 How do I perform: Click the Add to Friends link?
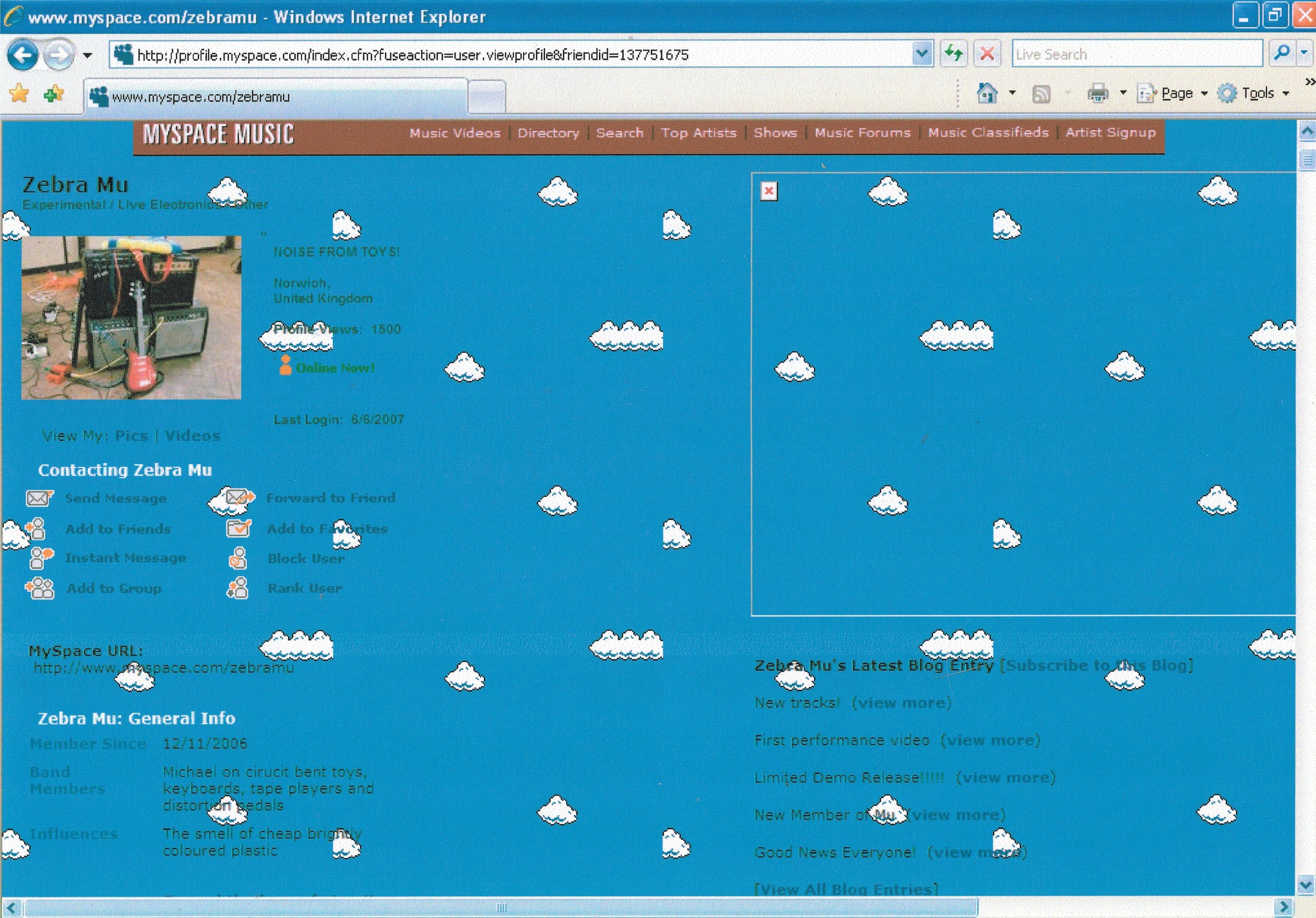(x=118, y=529)
